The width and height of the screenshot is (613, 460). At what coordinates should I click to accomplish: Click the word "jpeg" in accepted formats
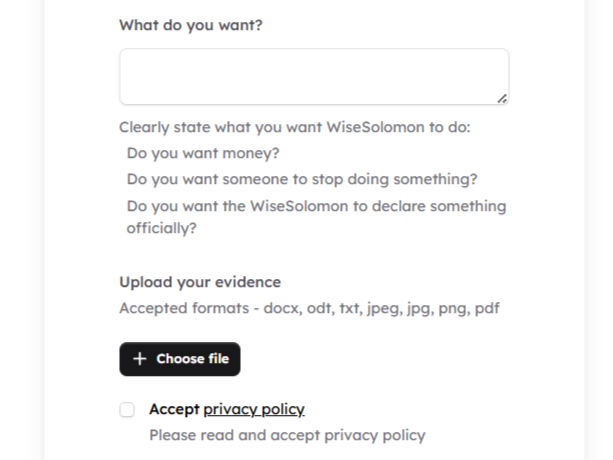tap(380, 308)
